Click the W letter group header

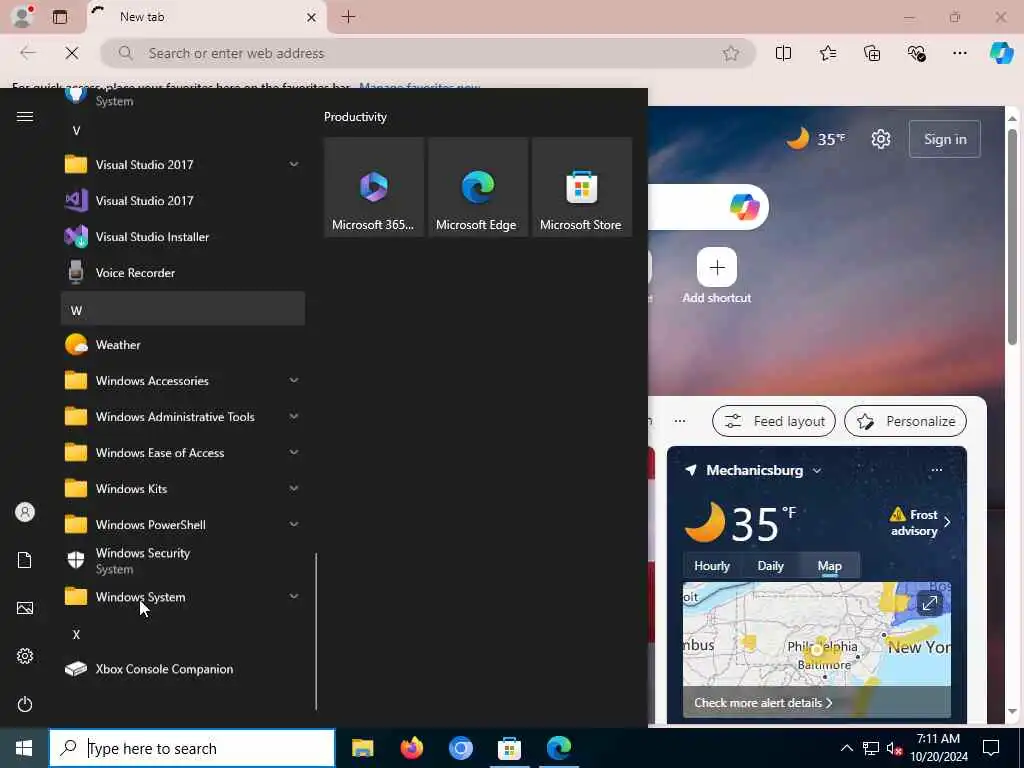click(x=182, y=309)
